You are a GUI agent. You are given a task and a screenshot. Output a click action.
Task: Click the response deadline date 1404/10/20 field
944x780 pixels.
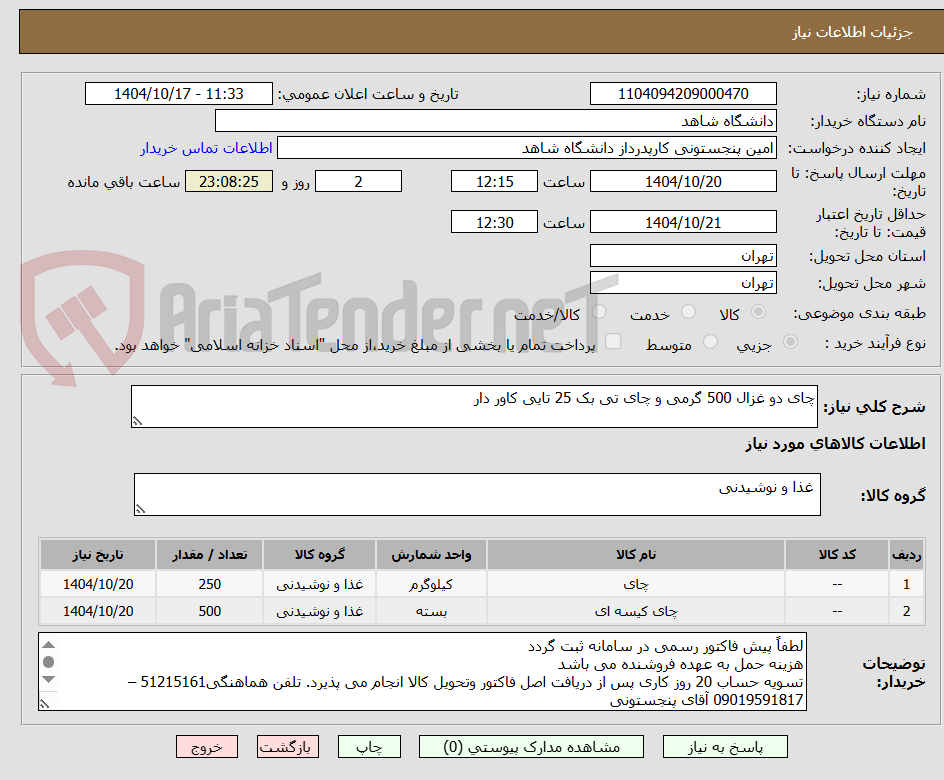click(x=683, y=181)
